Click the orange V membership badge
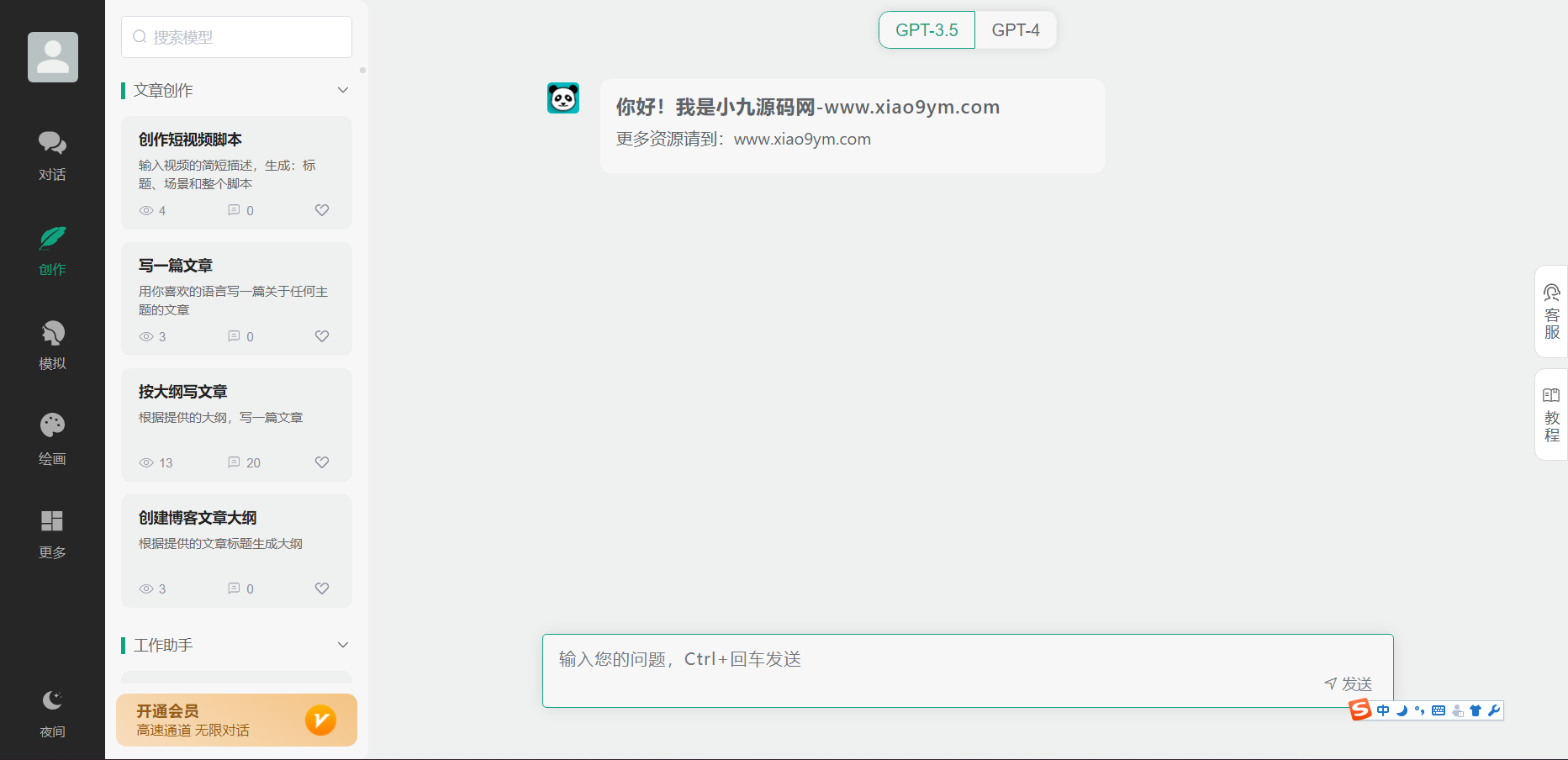Viewport: 1568px width, 760px height. pyautogui.click(x=320, y=720)
